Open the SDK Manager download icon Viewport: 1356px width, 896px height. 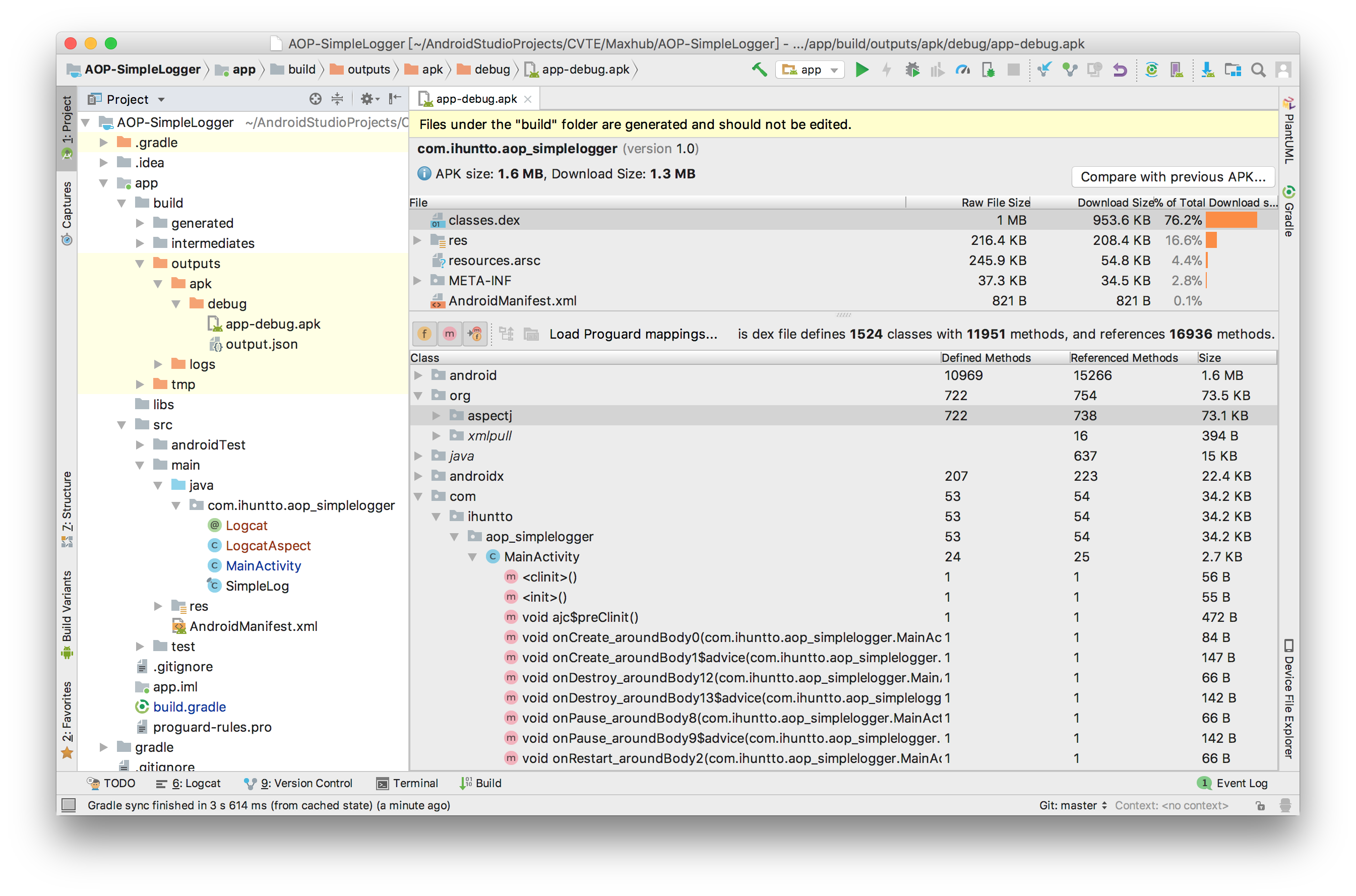click(x=1207, y=70)
